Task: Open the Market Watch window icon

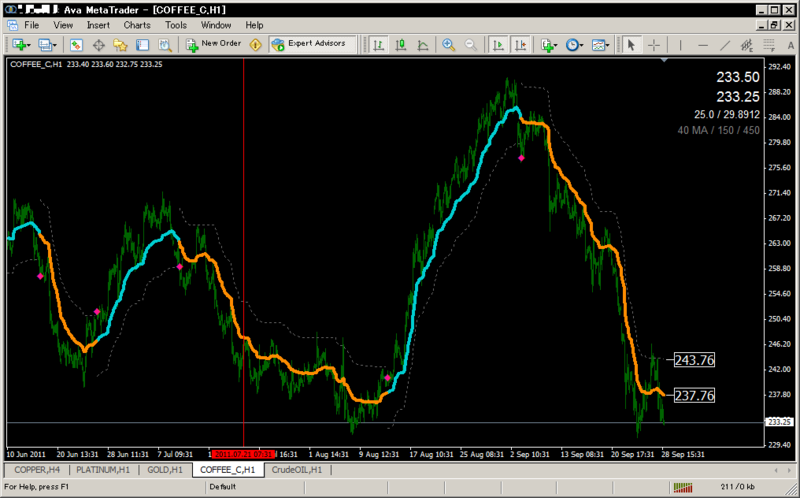Action: tap(77, 45)
